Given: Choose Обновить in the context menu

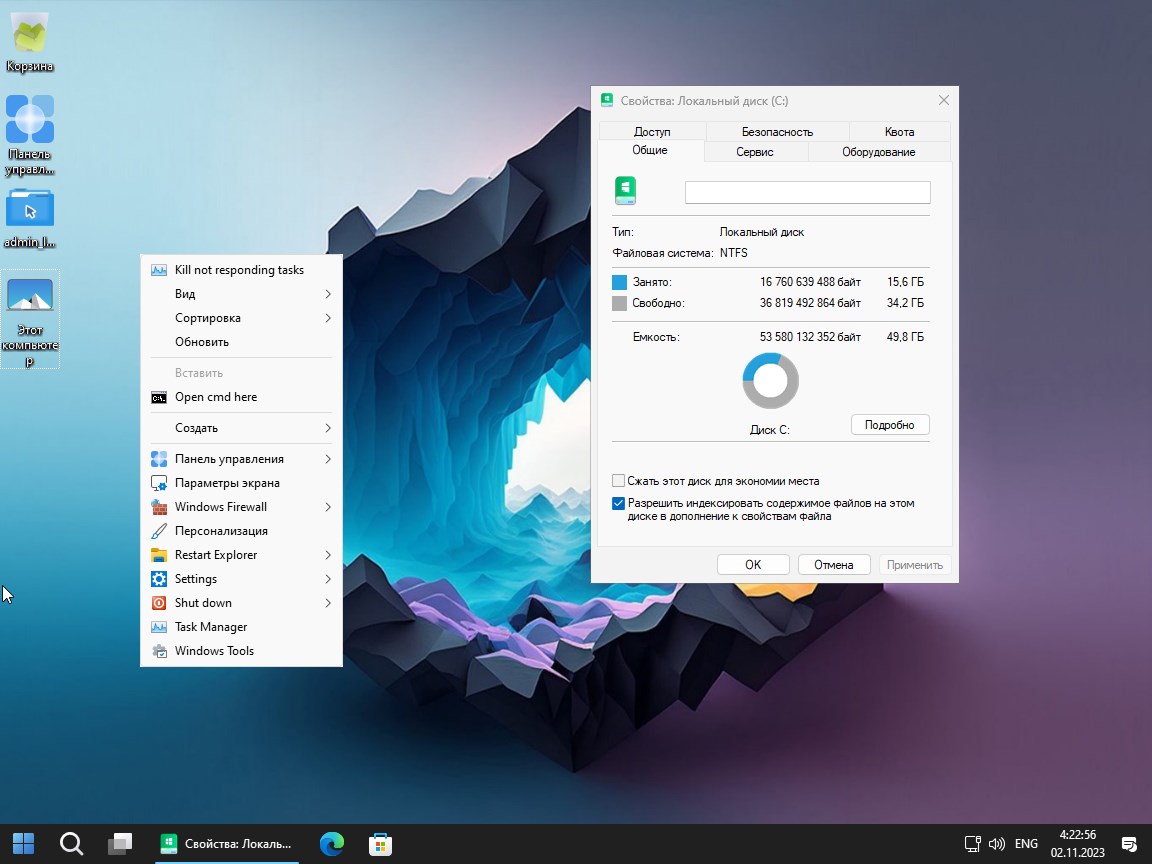Looking at the screenshot, I should (241, 342).
